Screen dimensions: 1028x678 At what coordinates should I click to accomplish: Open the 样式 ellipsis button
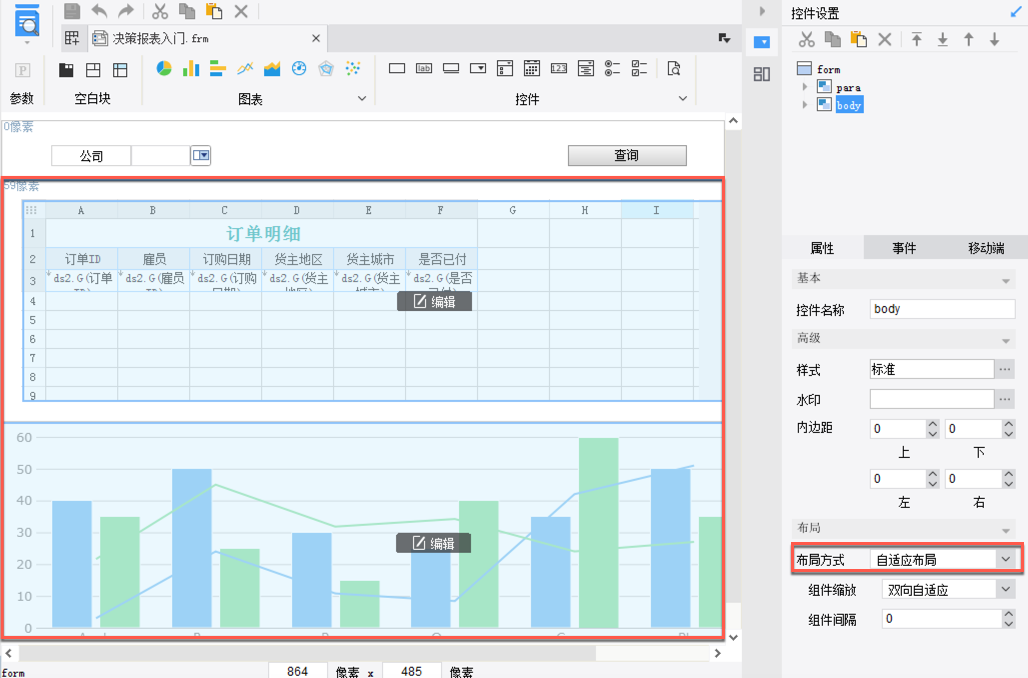[x=1005, y=369]
